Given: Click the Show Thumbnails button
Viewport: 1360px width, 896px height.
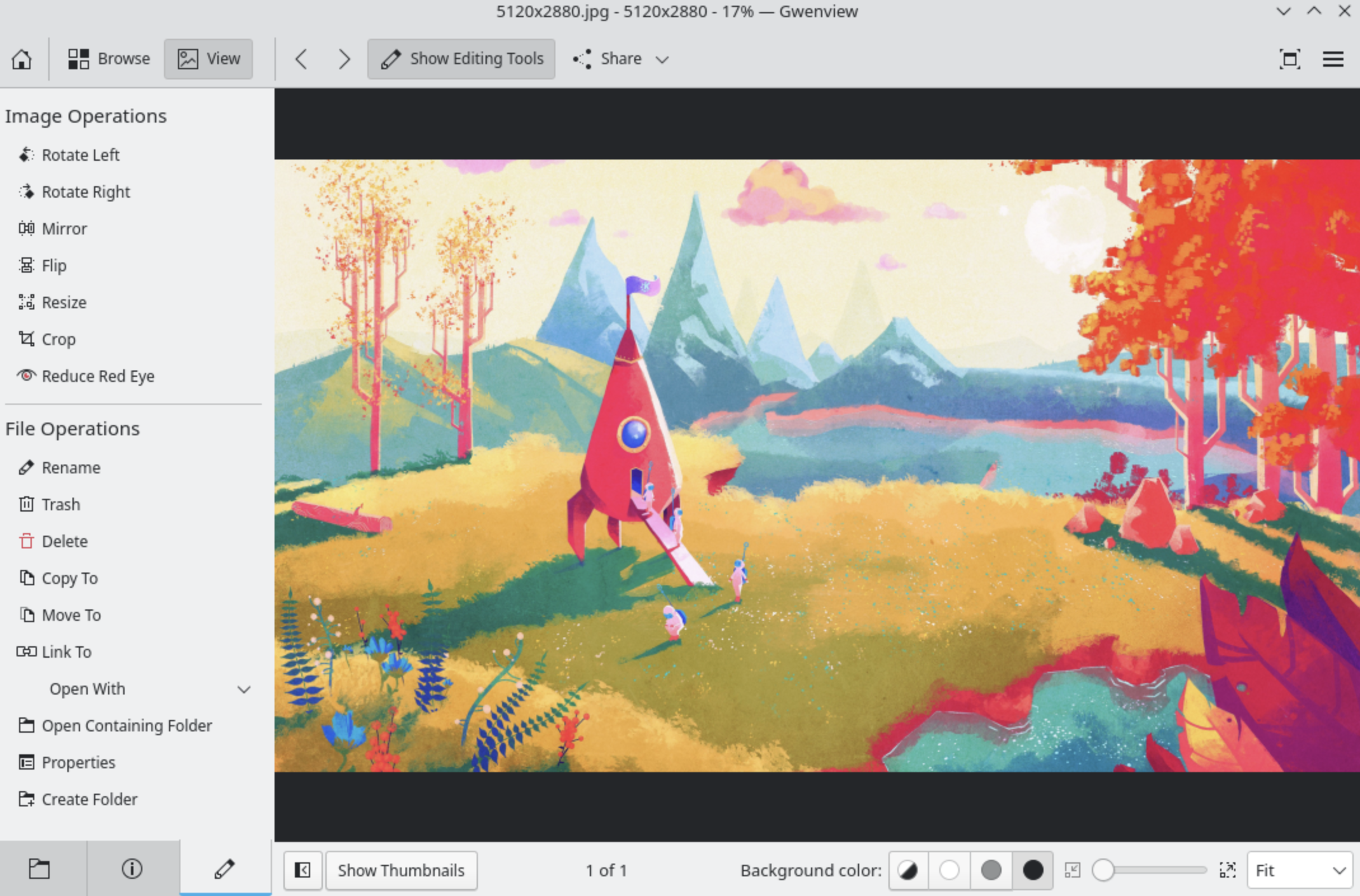Looking at the screenshot, I should pos(401,870).
